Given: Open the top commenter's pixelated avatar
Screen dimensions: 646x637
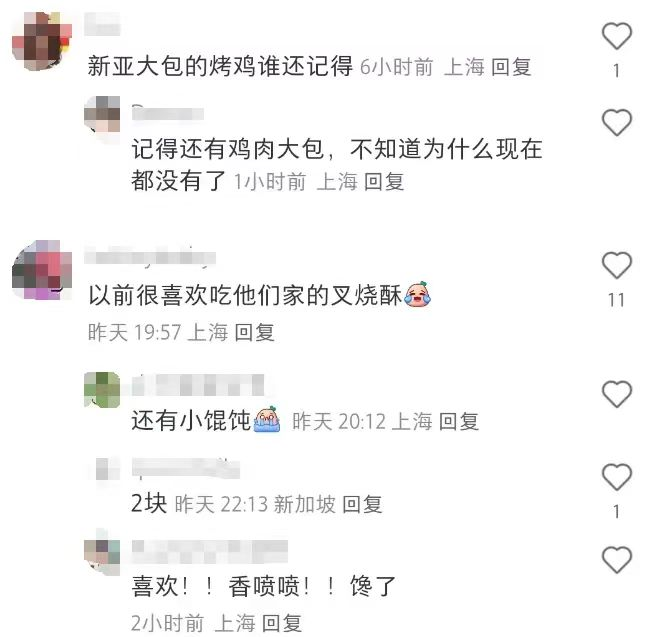Looking at the screenshot, I should [42, 41].
